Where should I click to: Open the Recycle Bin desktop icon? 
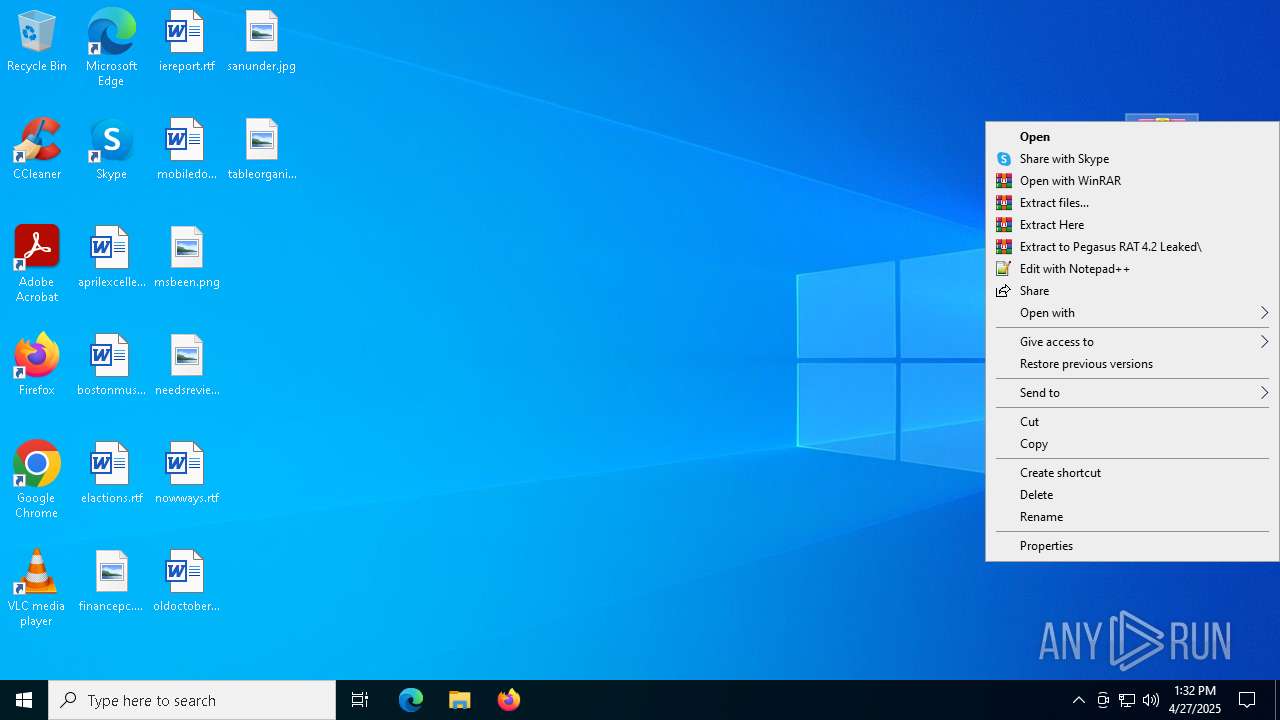coord(37,42)
